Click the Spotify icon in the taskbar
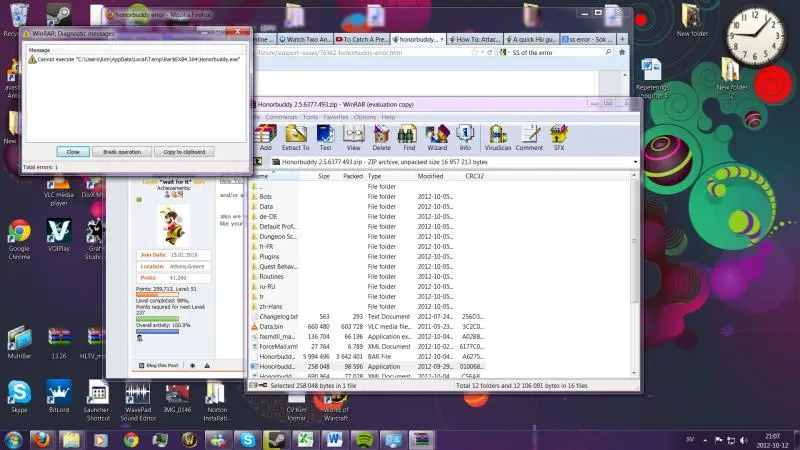Viewport: 800px width, 450px height. coord(364,440)
